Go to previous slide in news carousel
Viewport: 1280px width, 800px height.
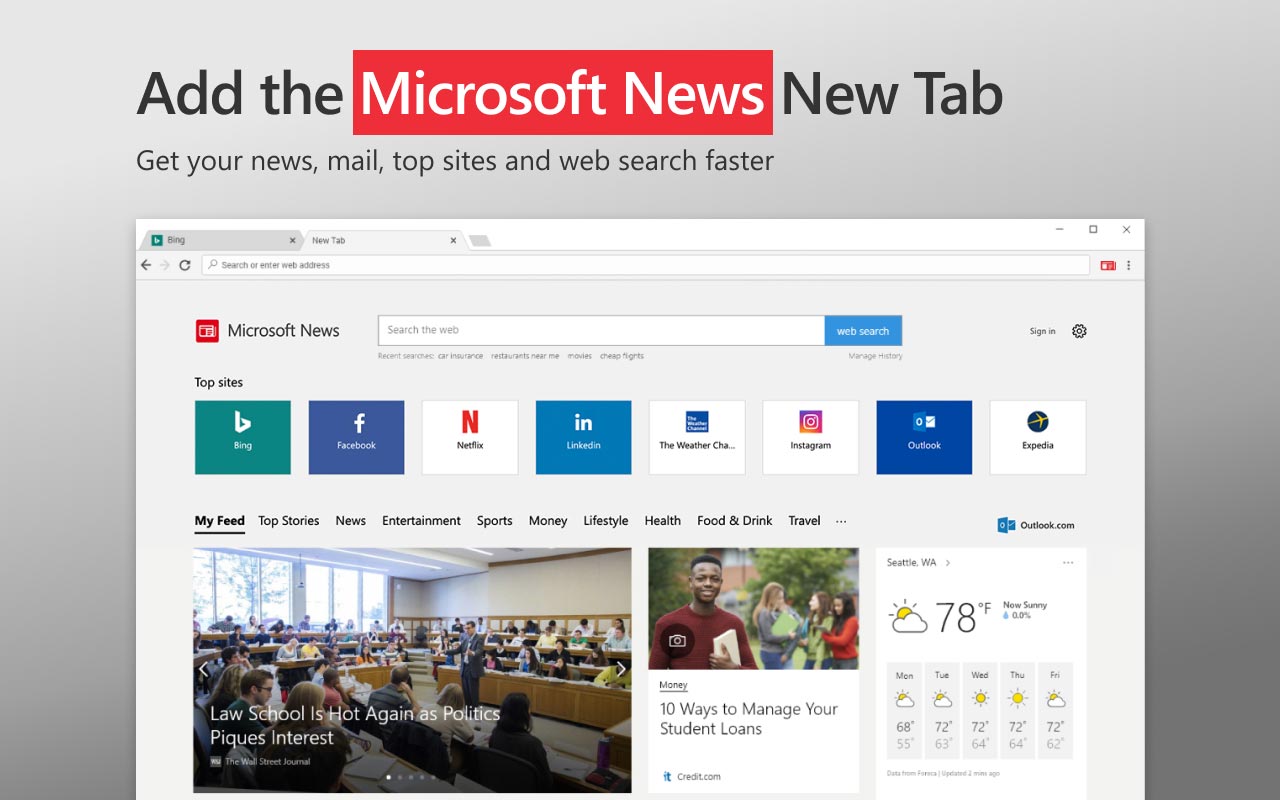pos(204,669)
